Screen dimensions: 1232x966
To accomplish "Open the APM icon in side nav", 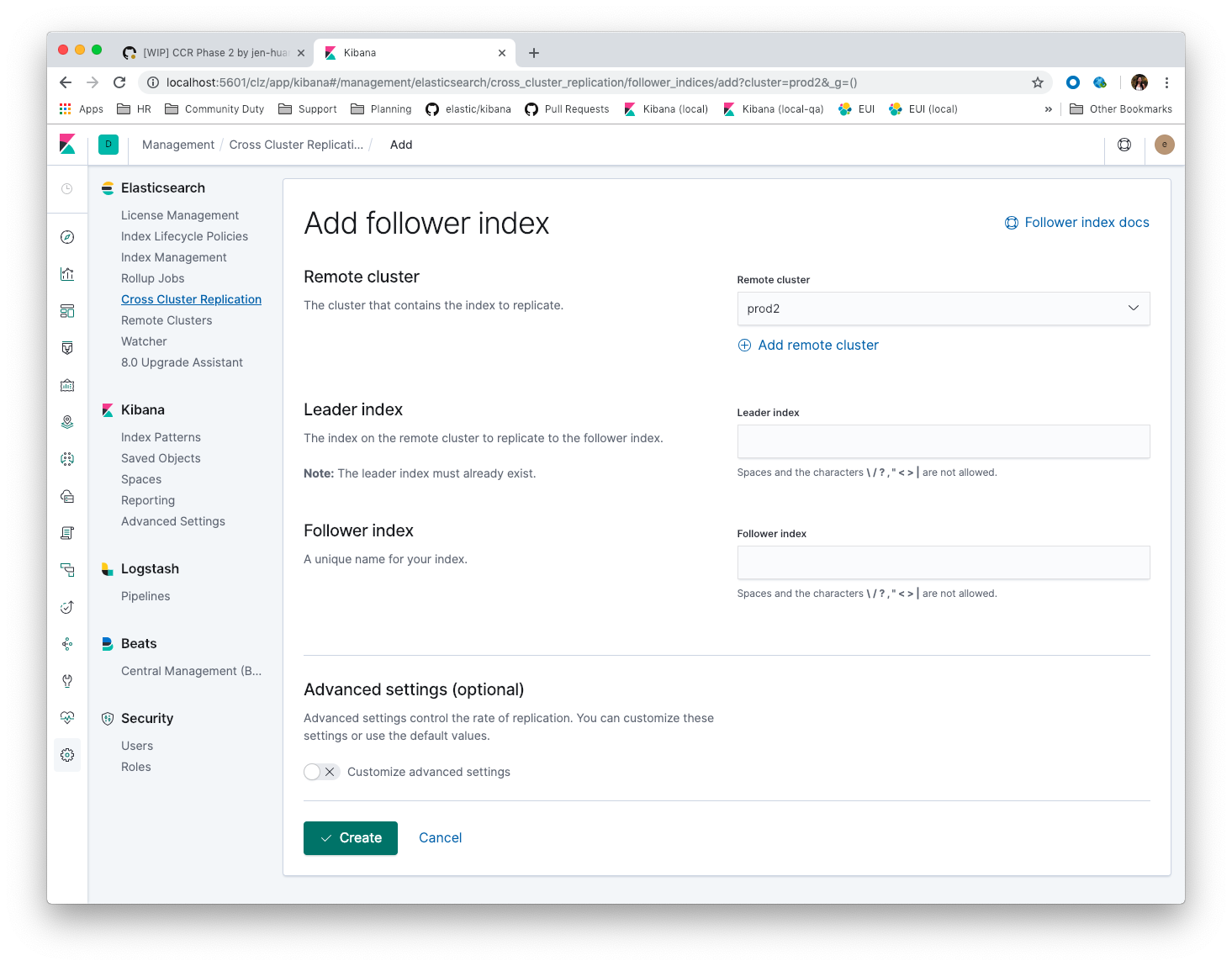I will tap(67, 570).
